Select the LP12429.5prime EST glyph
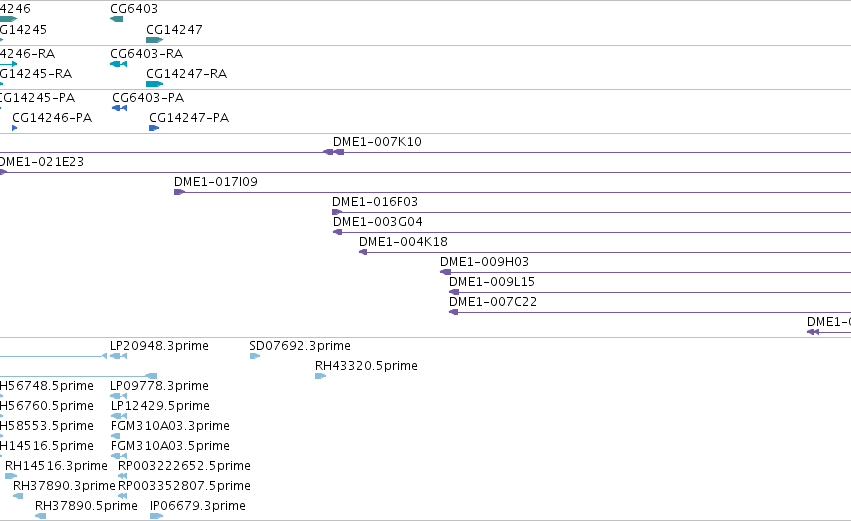The width and height of the screenshot is (851, 521). (x=118, y=416)
